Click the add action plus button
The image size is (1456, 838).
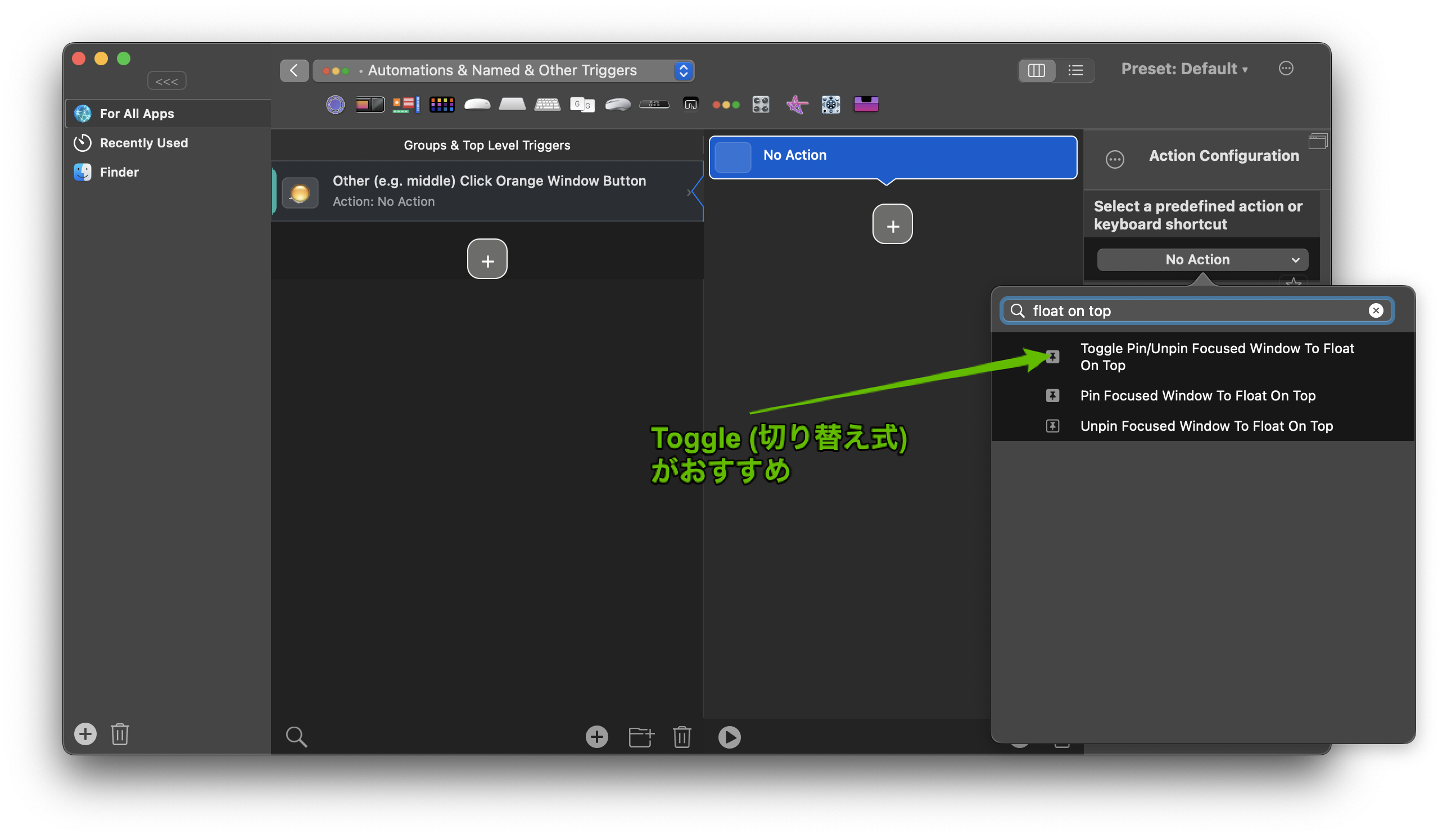(892, 224)
